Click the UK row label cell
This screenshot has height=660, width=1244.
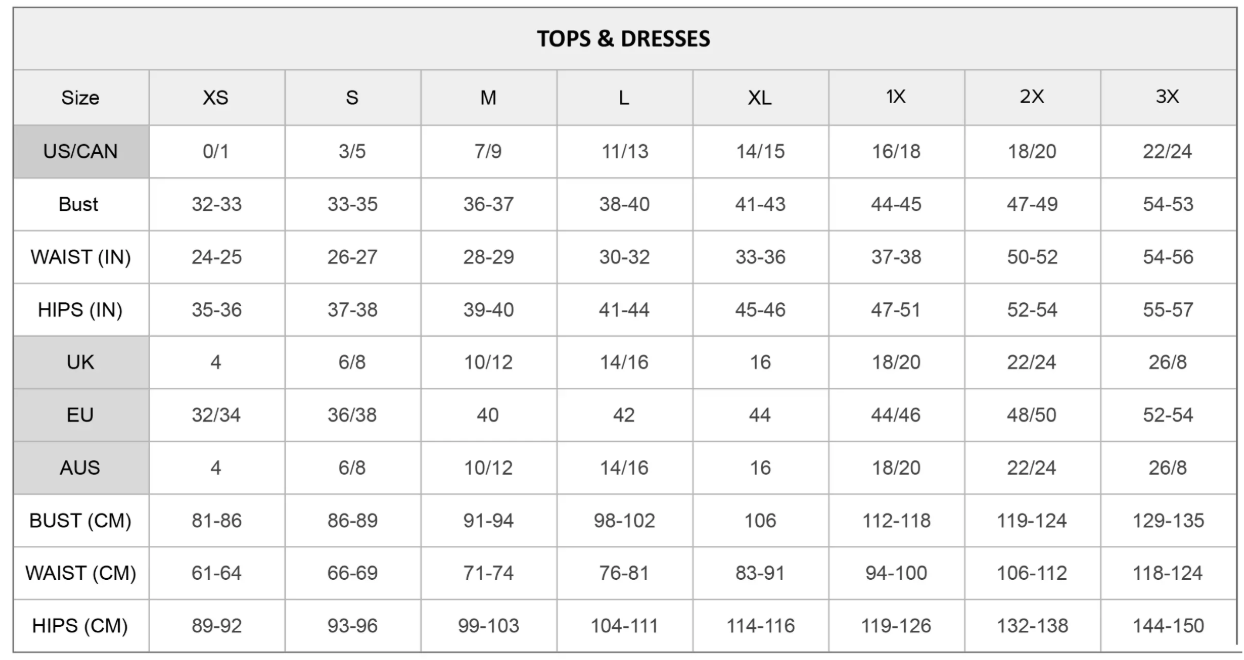81,363
